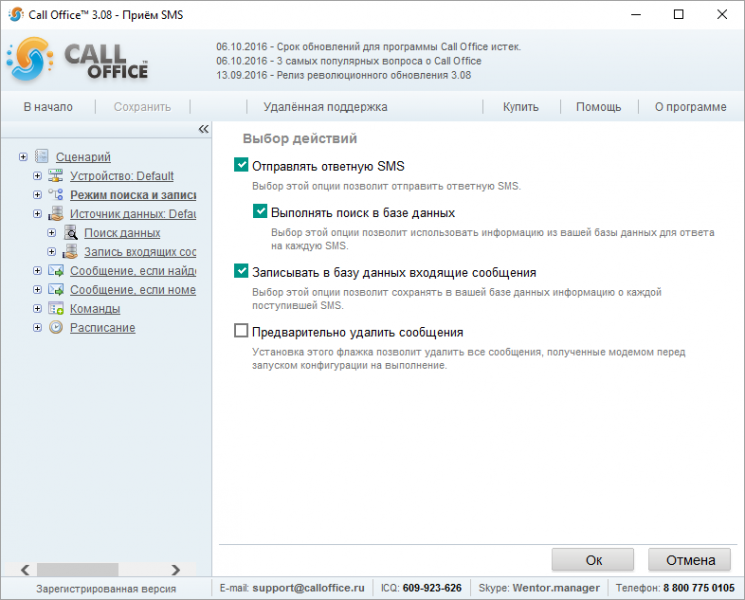Open Расписание link in tree
Image resolution: width=745 pixels, height=600 pixels.
coord(103,328)
